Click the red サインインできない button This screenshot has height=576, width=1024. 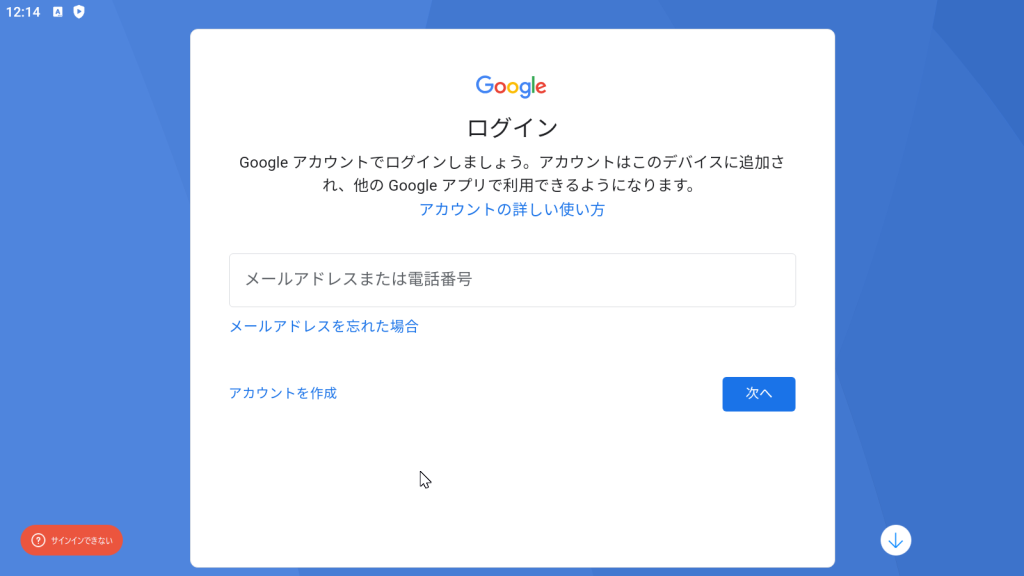coord(72,540)
